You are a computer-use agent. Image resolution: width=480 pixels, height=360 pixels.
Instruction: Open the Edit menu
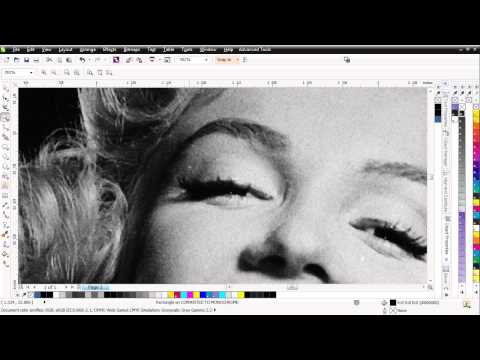tap(31, 50)
